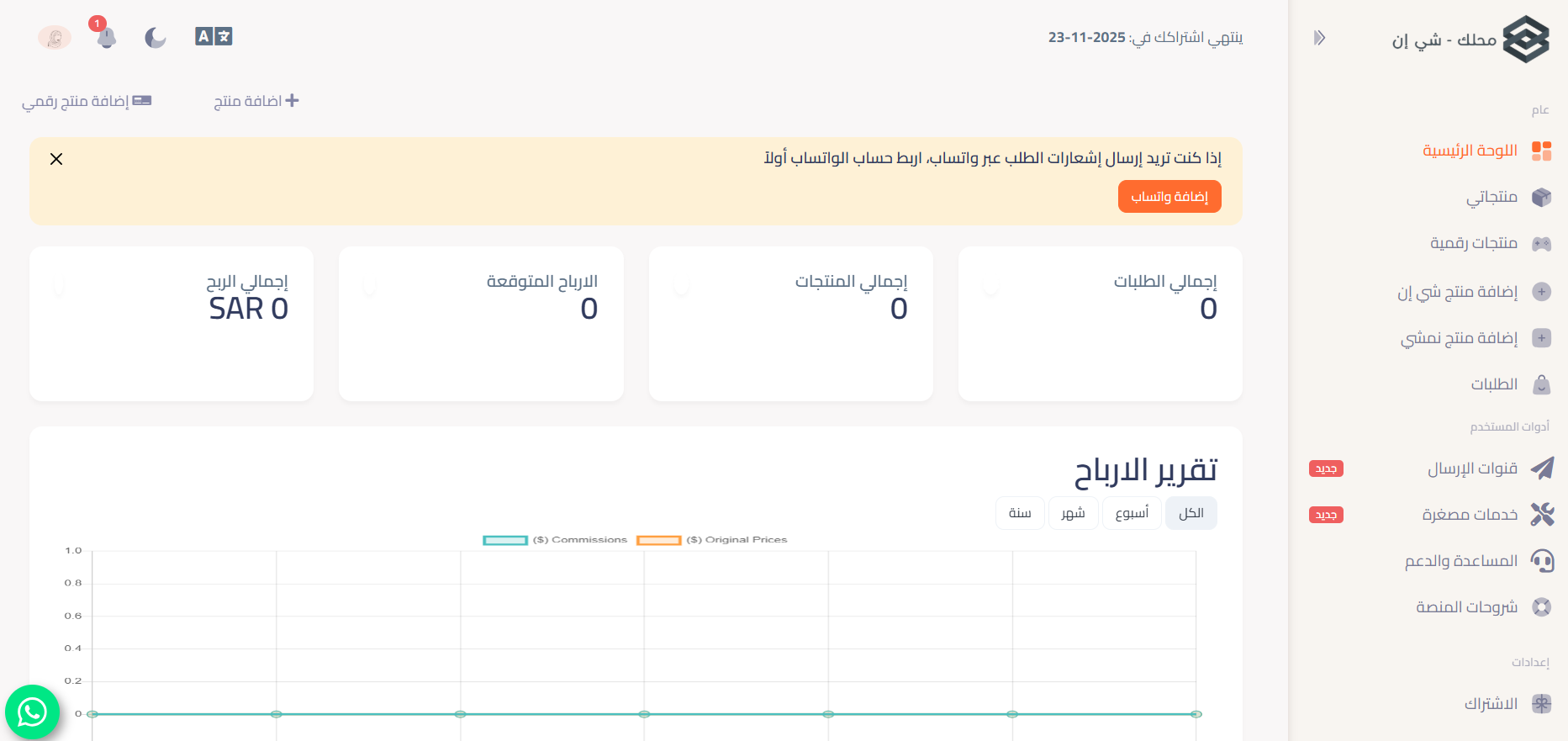Viewport: 1568px width, 741px height.
Task: Open خدمات مصغرة tools icon
Action: [x=1541, y=515]
